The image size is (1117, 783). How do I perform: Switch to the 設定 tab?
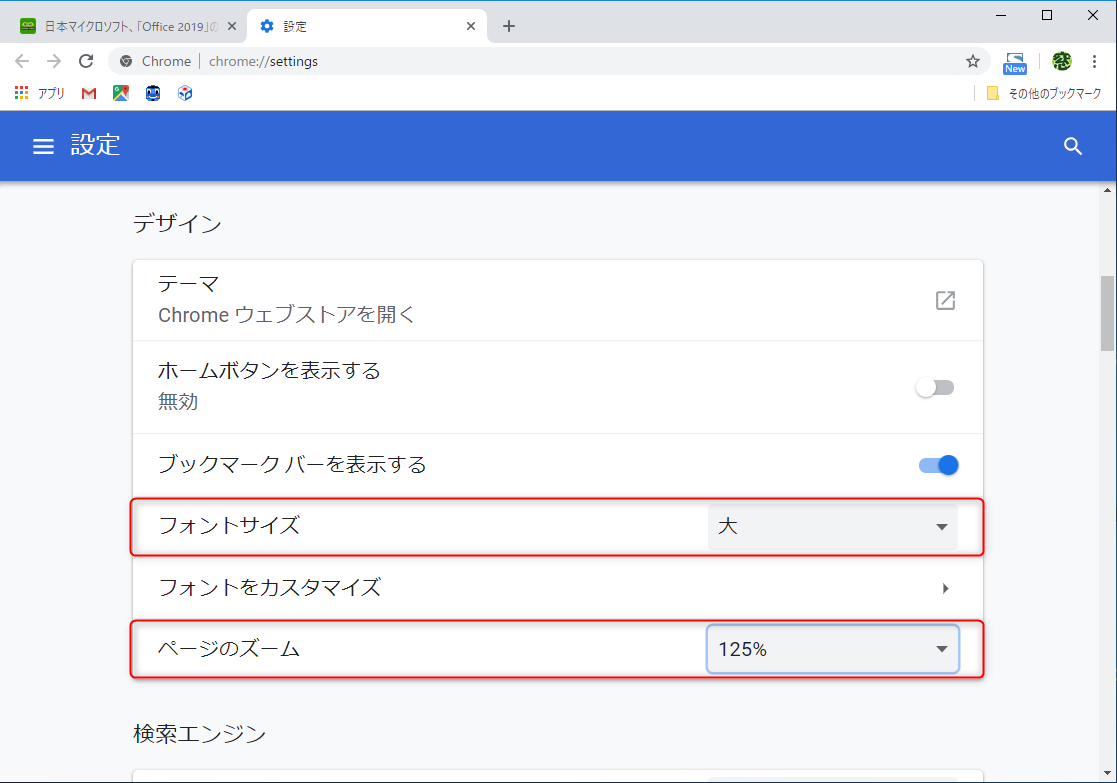click(x=350, y=25)
